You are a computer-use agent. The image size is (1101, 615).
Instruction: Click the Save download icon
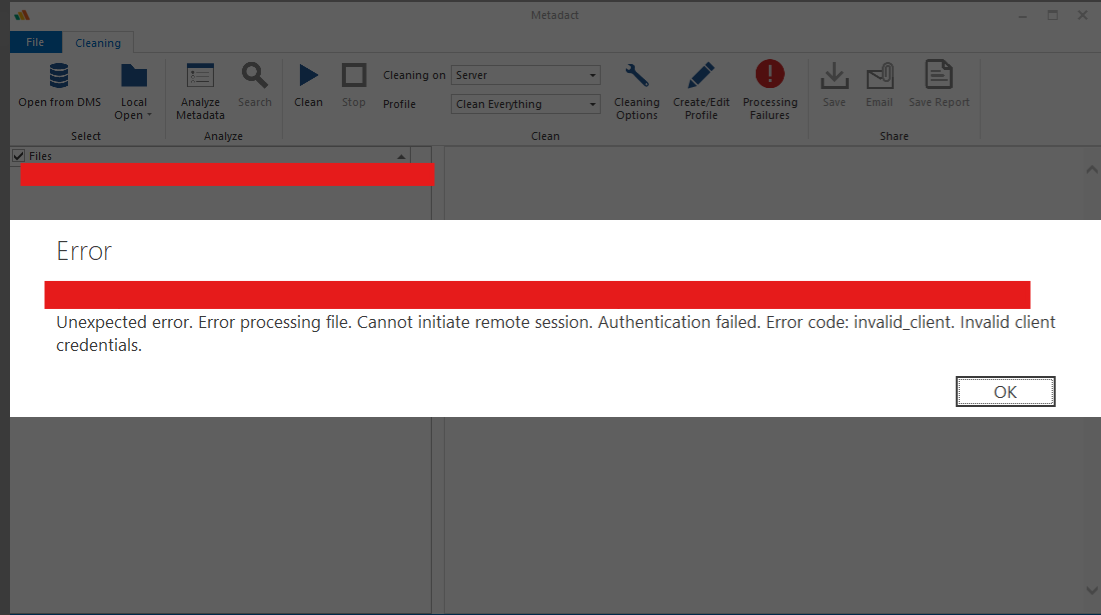coord(834,77)
